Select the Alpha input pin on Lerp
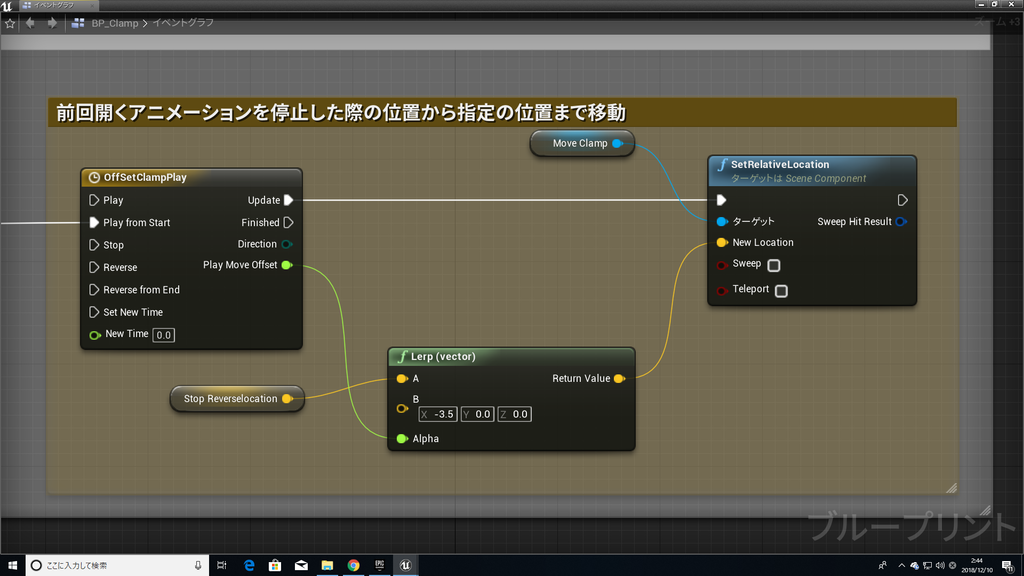This screenshot has height=576, width=1024. click(x=402, y=438)
